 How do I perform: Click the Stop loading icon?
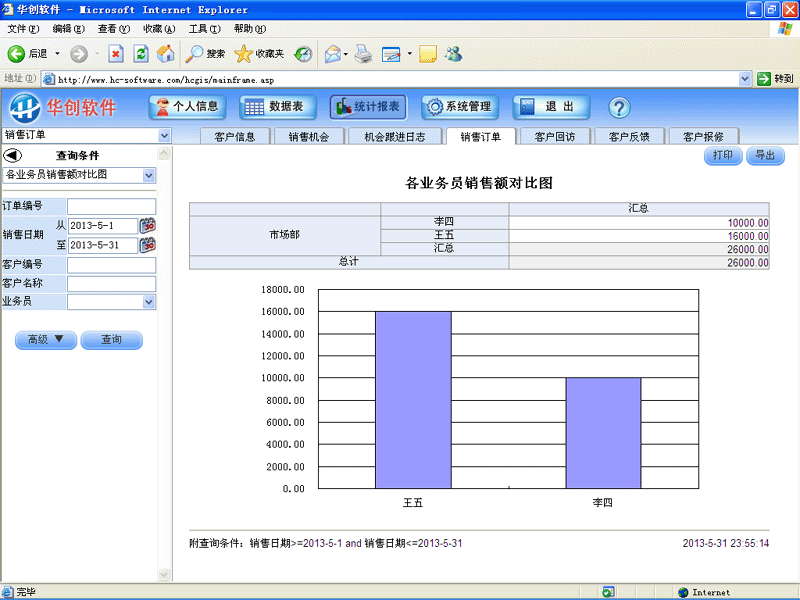coord(116,54)
